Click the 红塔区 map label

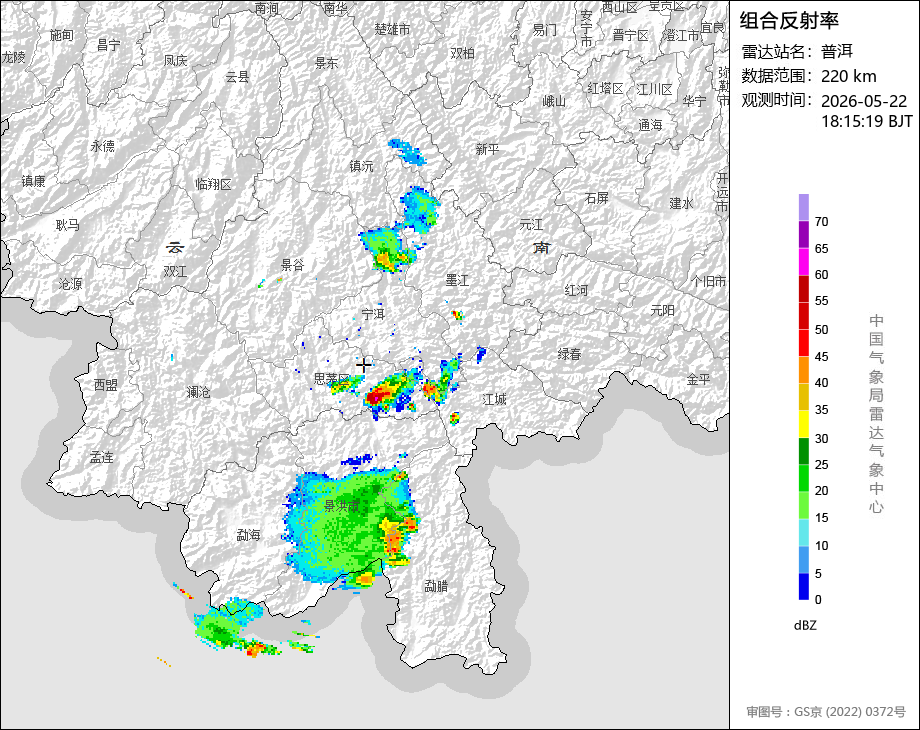coord(606,89)
